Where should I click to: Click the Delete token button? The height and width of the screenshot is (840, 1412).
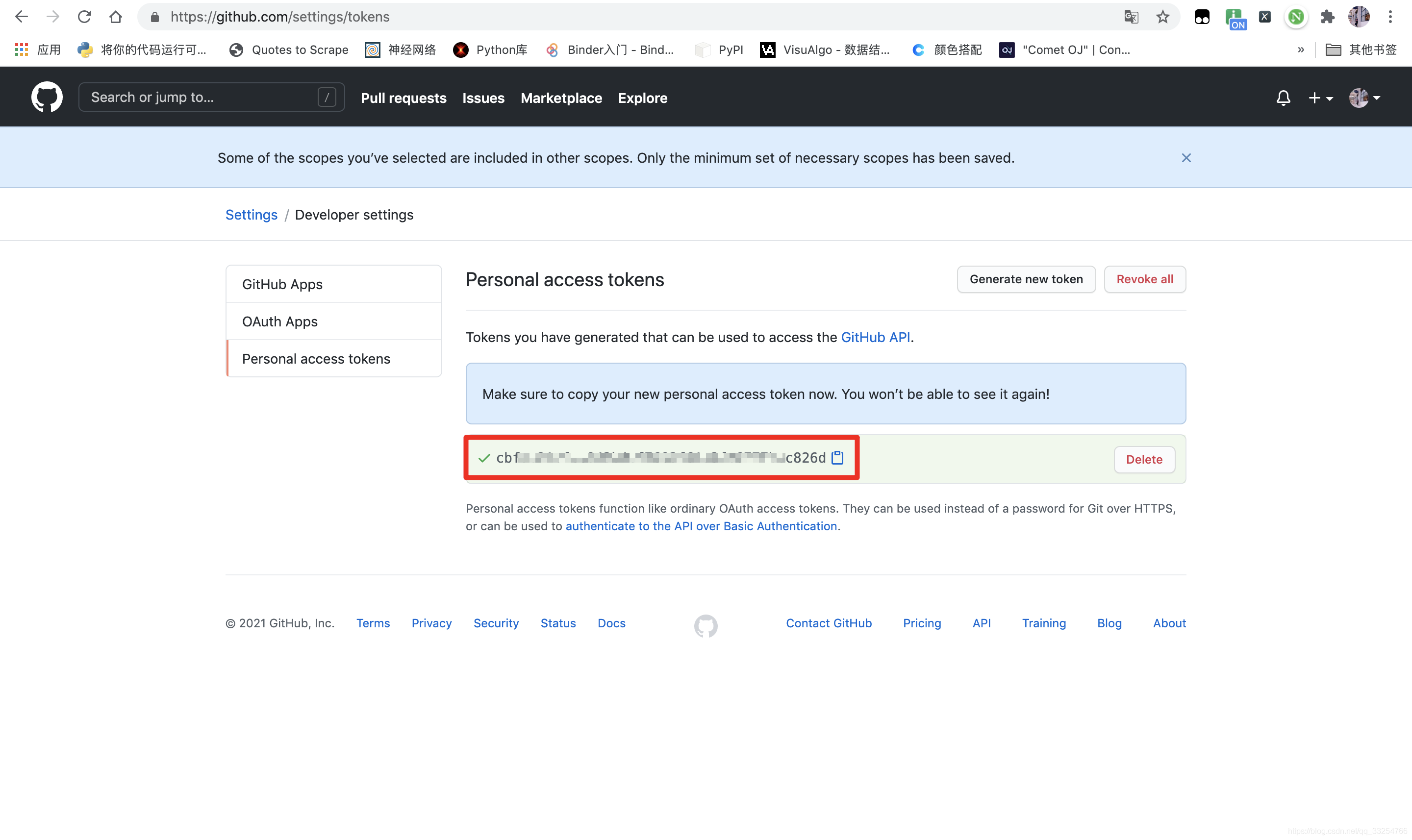click(x=1144, y=459)
